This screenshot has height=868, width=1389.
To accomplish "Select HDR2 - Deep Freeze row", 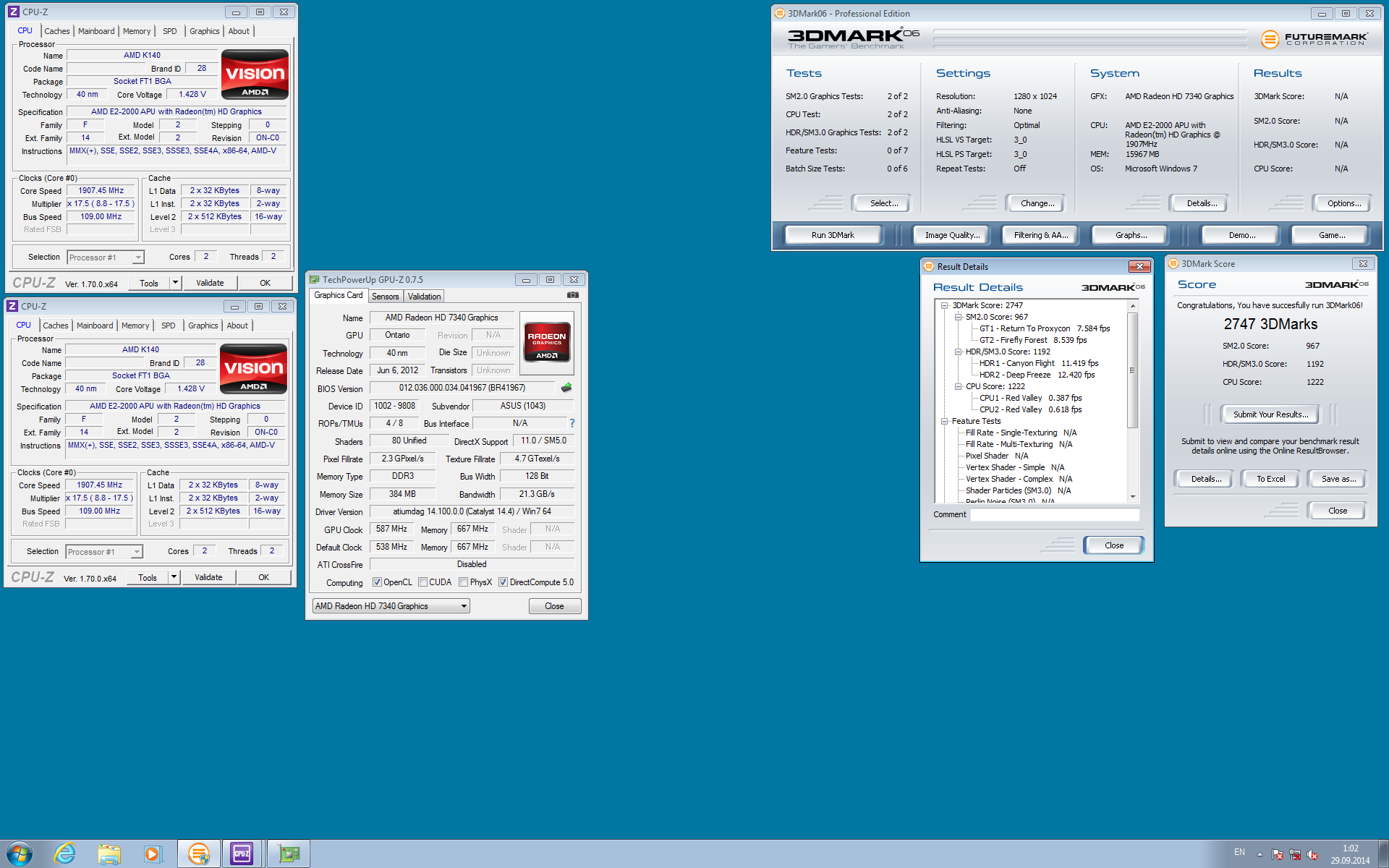I will (x=1037, y=375).
